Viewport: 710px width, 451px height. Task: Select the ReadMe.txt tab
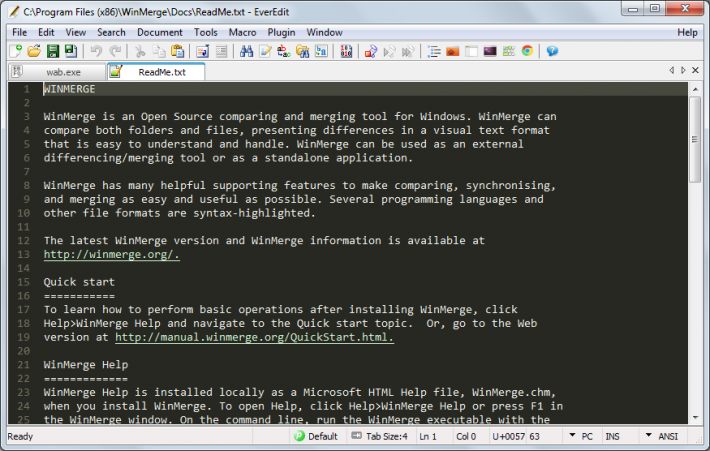156,72
